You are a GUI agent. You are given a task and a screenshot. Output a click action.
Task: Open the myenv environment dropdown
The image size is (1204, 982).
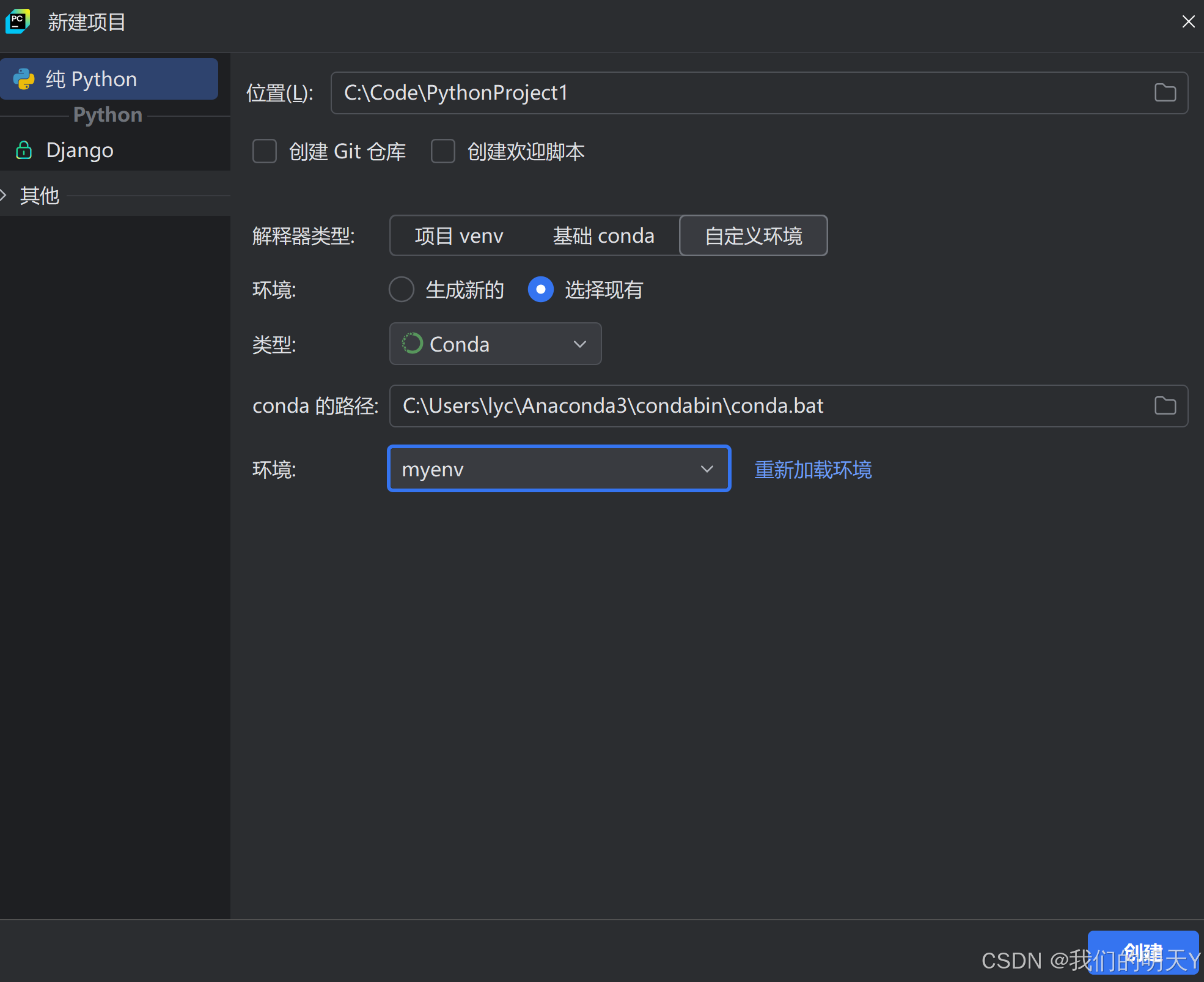(x=707, y=468)
